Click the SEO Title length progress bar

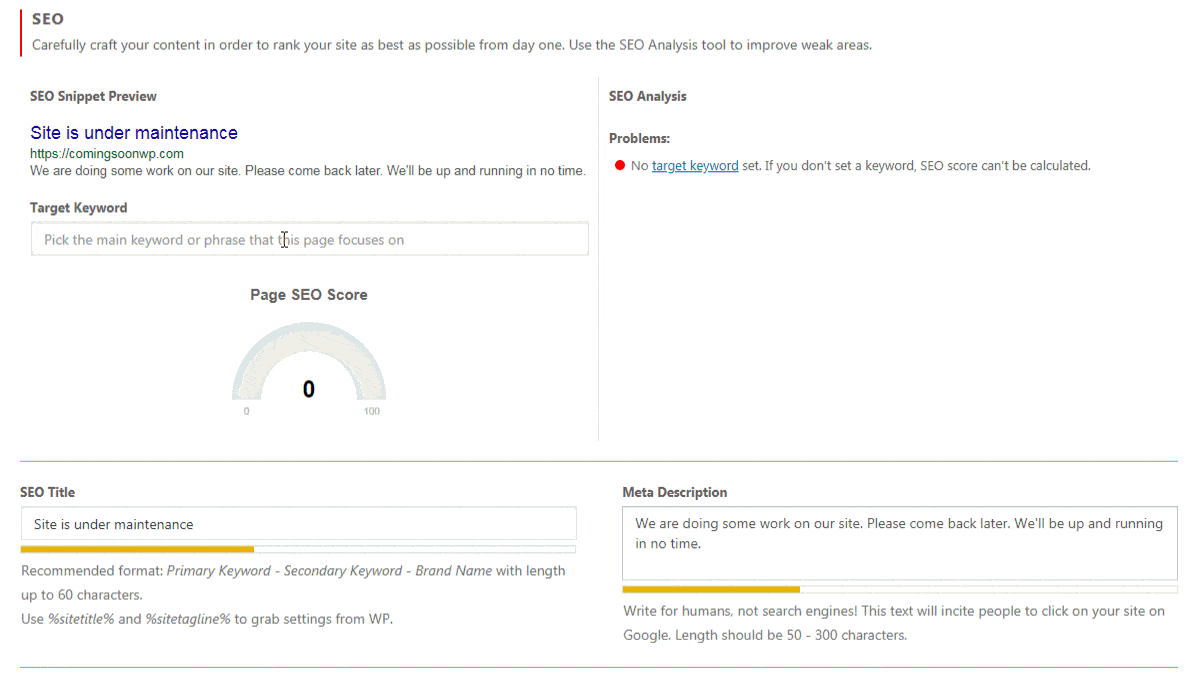pos(298,549)
